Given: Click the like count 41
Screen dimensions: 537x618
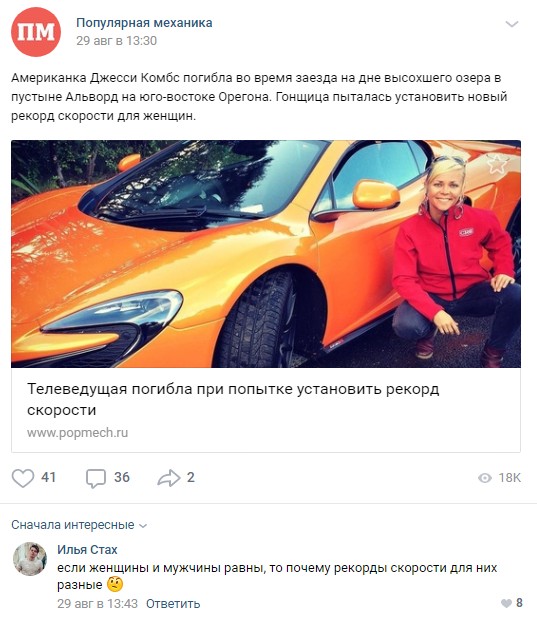Looking at the screenshot, I should pyautogui.click(x=48, y=478).
